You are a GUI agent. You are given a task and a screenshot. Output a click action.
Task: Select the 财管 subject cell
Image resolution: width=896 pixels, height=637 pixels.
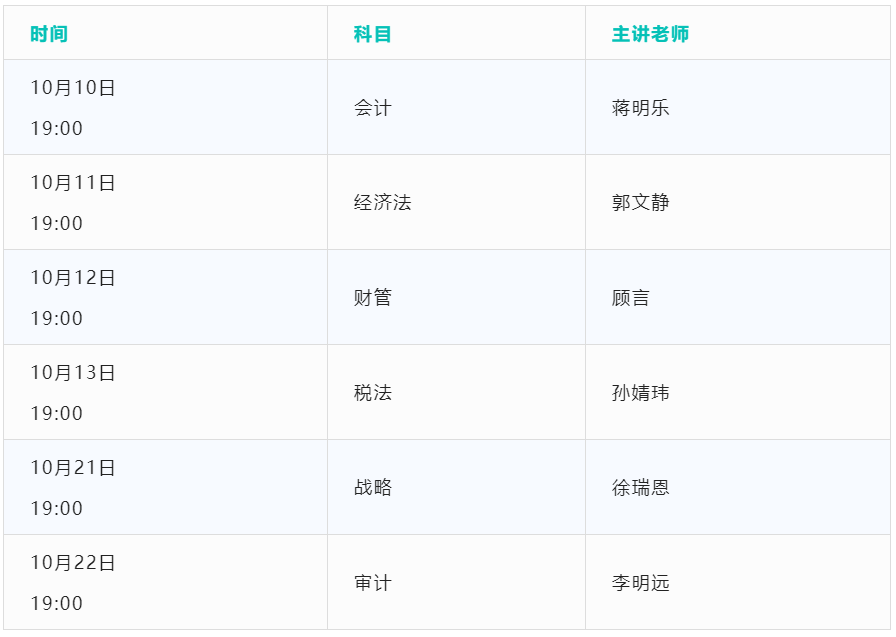(372, 298)
